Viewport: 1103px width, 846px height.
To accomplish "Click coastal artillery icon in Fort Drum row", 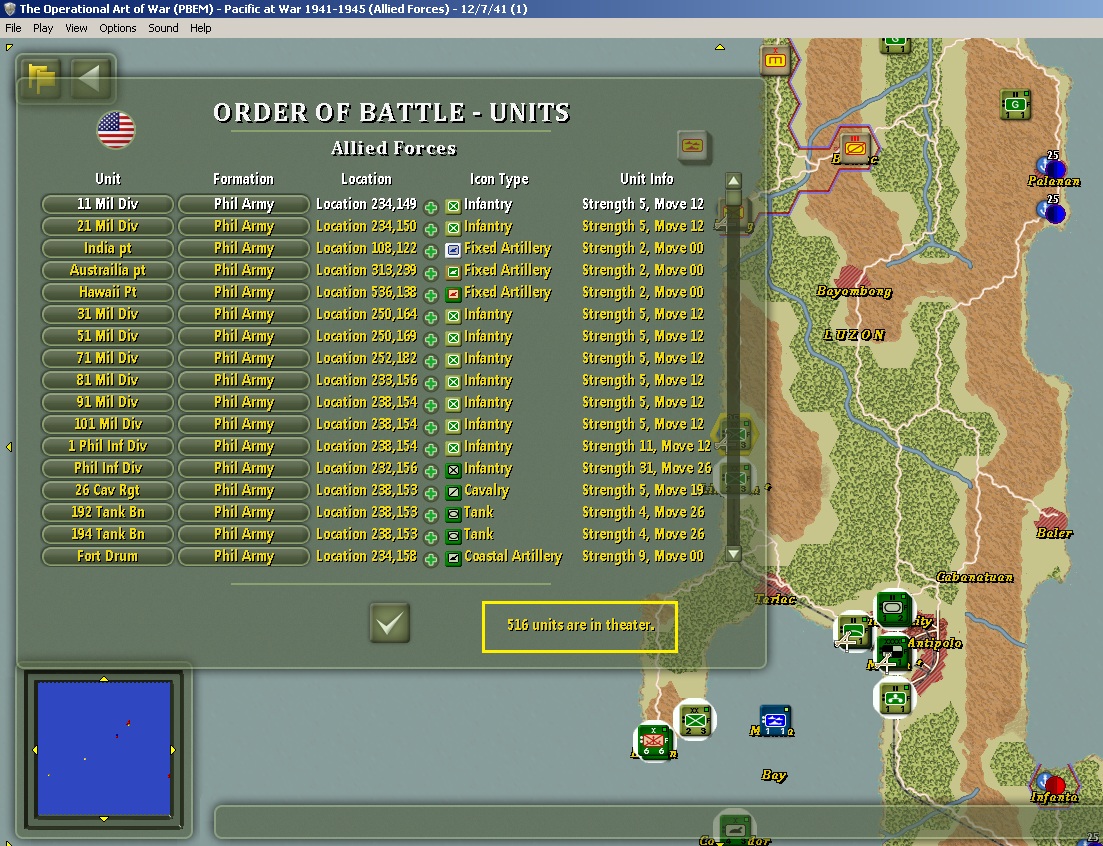I will click(x=454, y=558).
